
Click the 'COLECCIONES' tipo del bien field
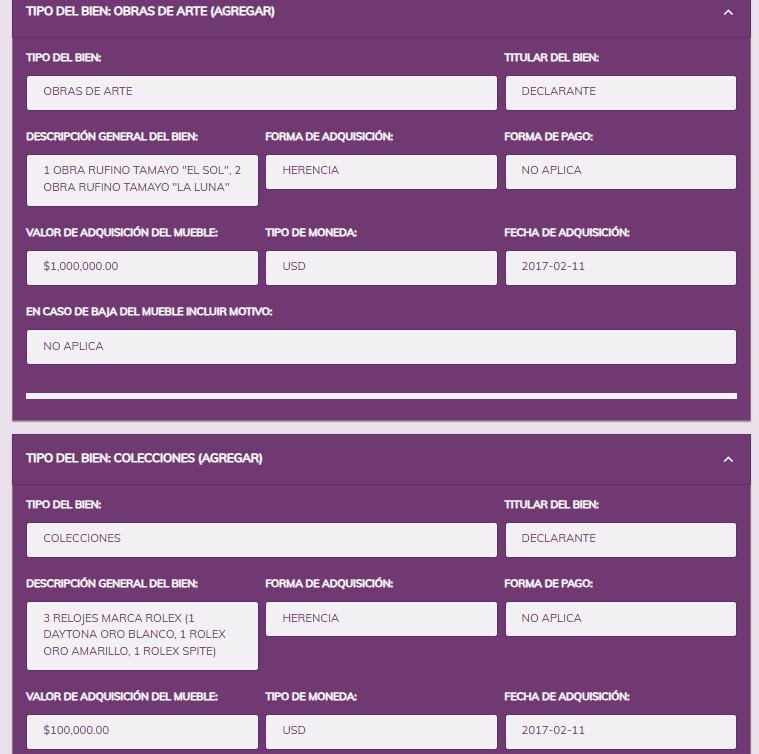coord(261,539)
